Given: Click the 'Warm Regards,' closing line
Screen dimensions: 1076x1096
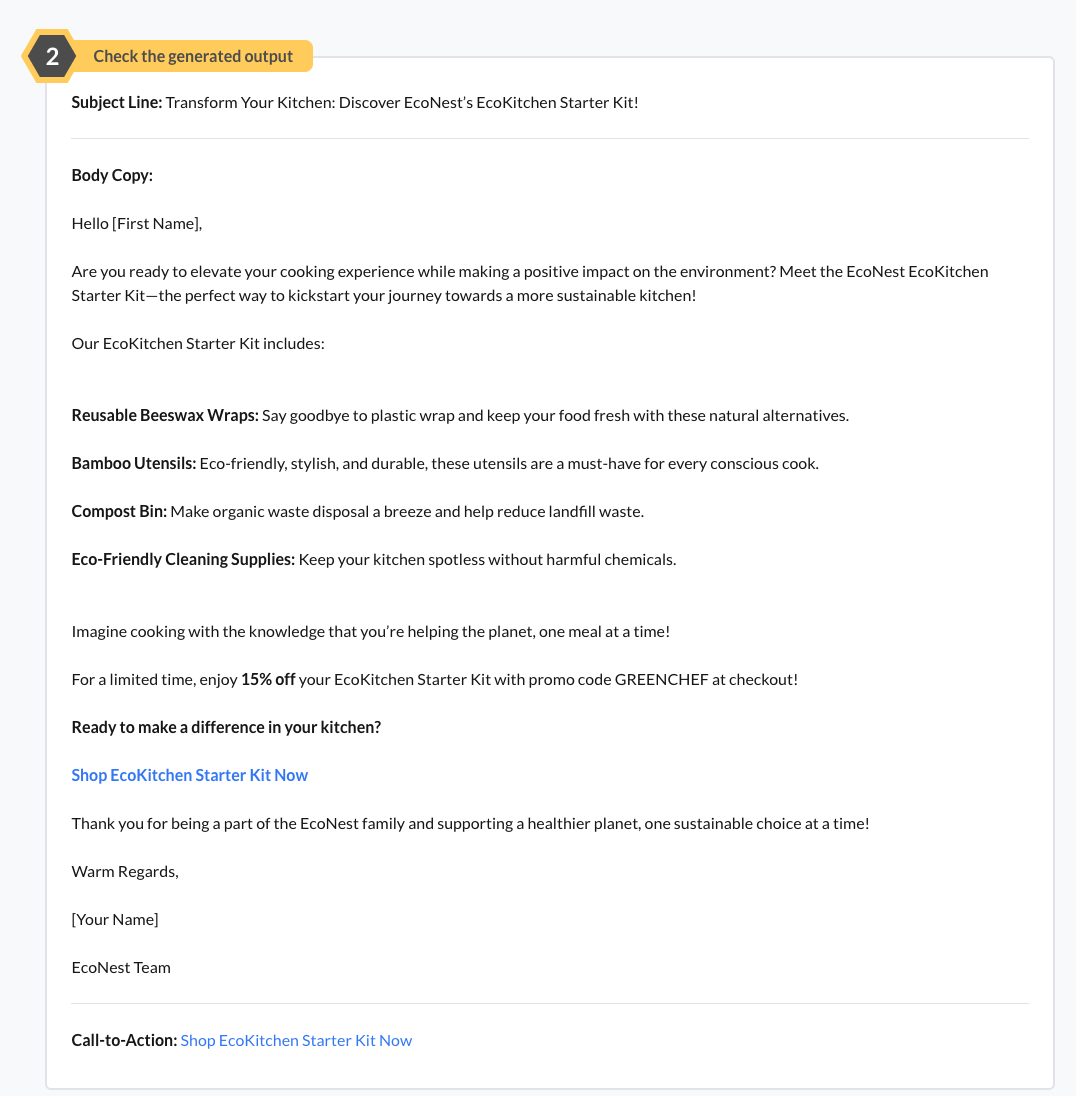Looking at the screenshot, I should tap(125, 871).
